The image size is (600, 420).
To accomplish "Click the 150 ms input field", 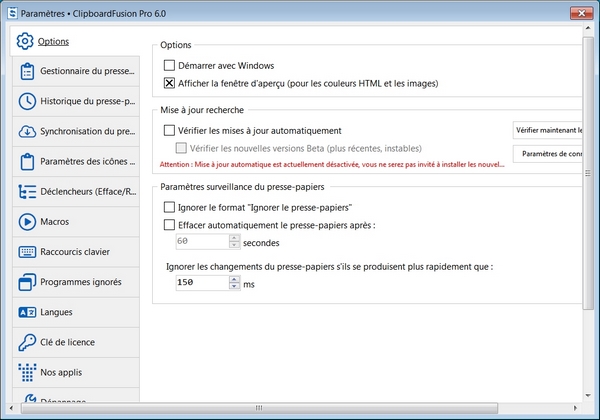I will [x=202, y=283].
